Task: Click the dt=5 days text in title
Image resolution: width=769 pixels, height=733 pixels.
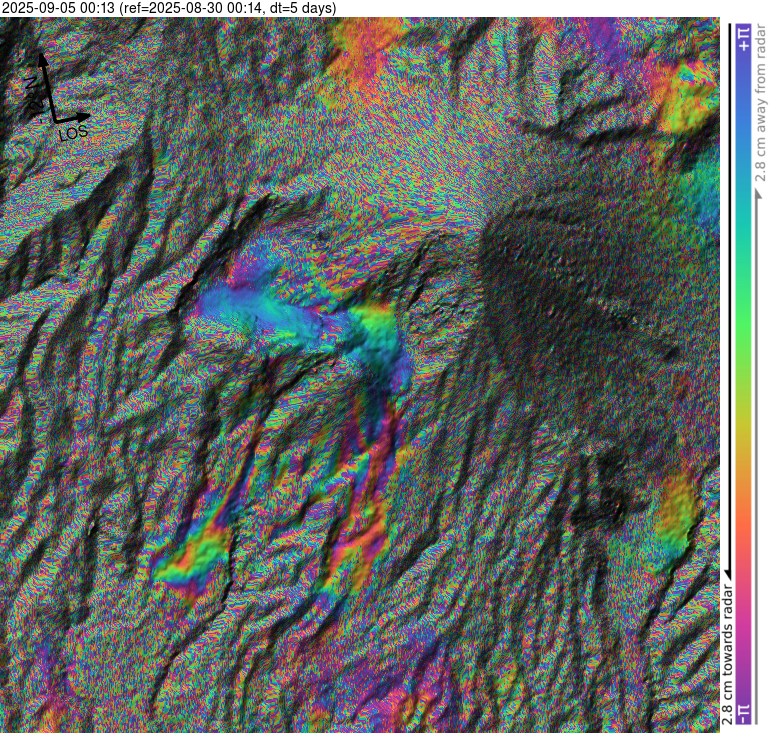Action: pyautogui.click(x=299, y=9)
